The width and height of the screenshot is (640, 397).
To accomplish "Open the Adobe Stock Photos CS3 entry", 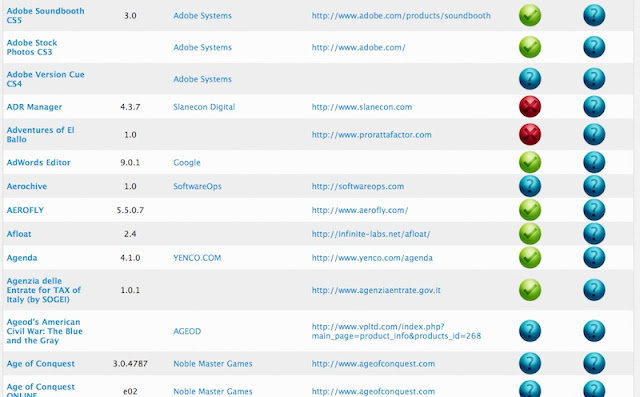I will tap(32, 47).
